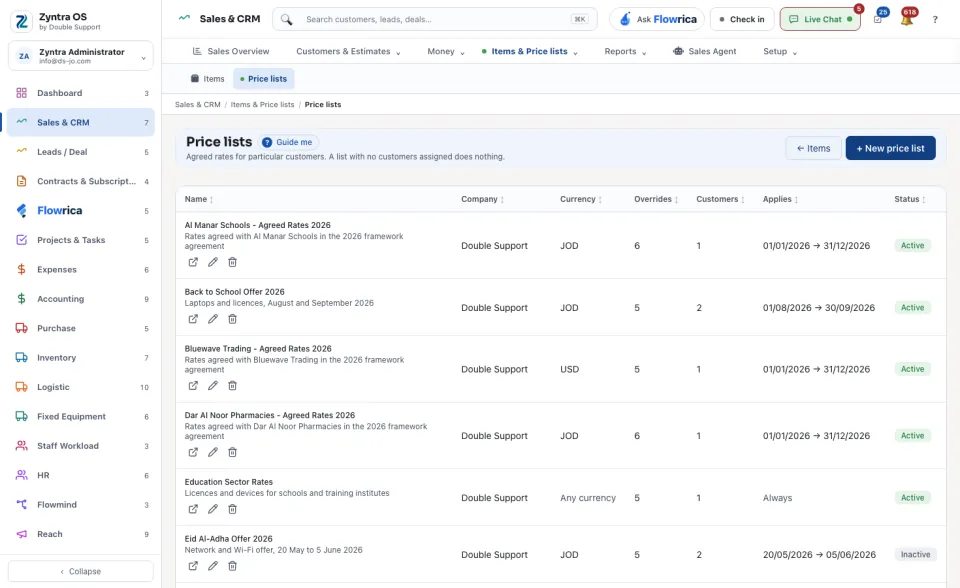This screenshot has height=588, width=960.
Task: Edit Back to School Offer 2026
Action: click(x=212, y=319)
